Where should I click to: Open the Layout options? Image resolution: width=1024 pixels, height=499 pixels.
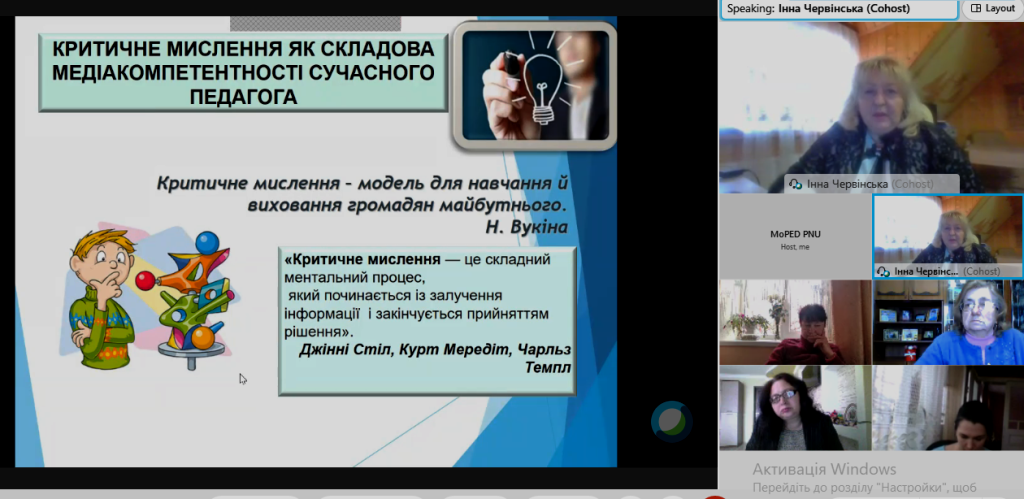993,8
